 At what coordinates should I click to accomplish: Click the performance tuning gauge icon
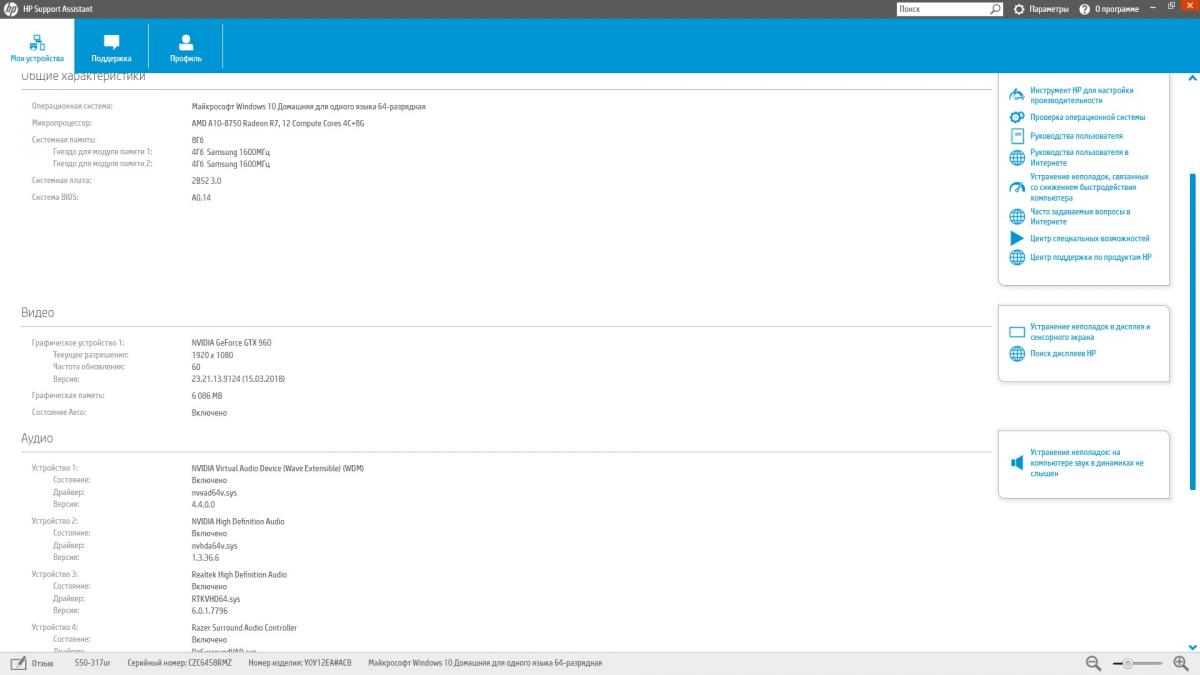(x=1016, y=95)
